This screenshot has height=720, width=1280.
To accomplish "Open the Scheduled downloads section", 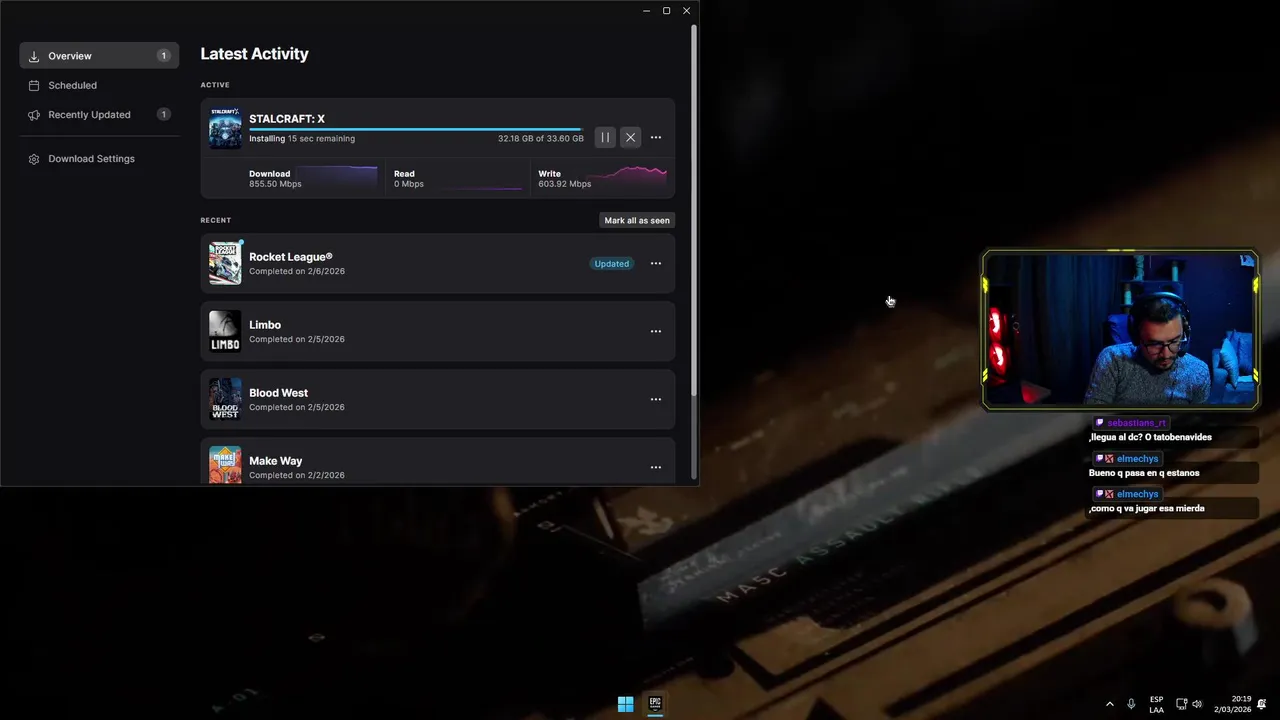I will 99,85.
